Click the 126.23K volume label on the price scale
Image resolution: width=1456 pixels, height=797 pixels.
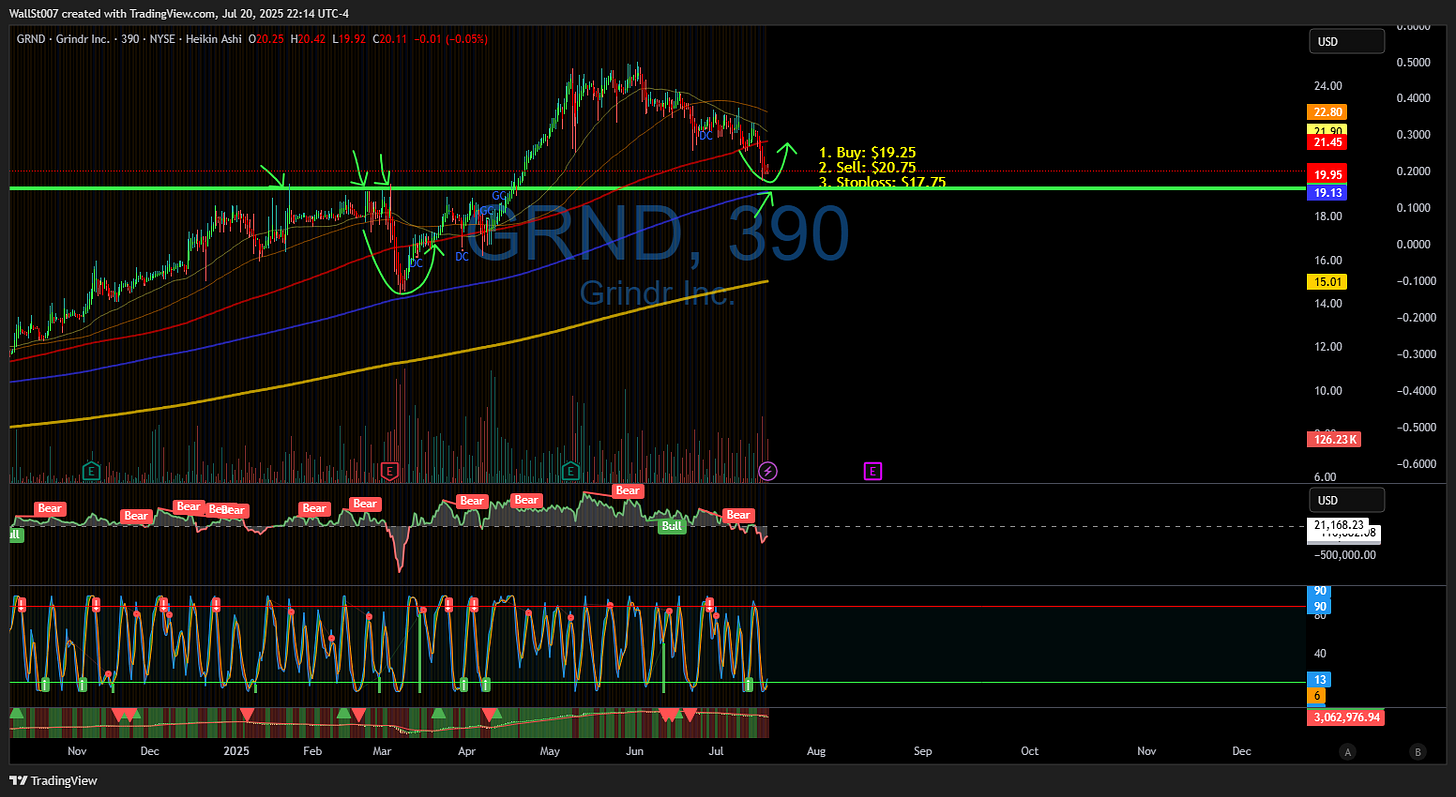tap(1334, 439)
